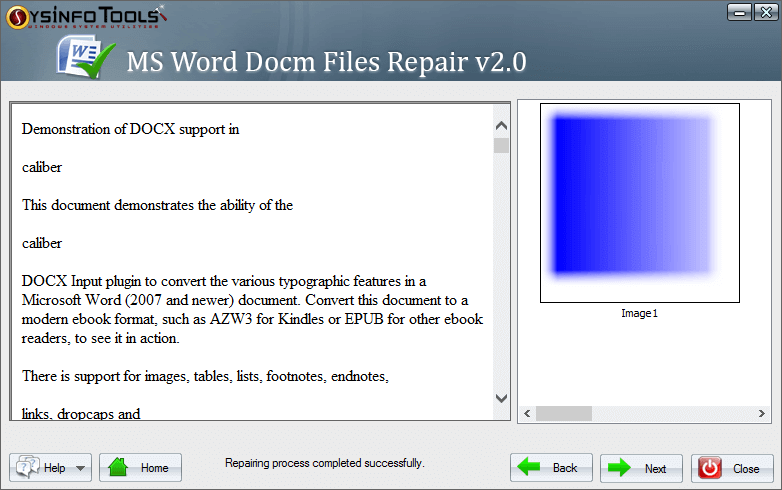Click the paragraph starting 'DOCX Input plugin to convert'
The width and height of the screenshot is (782, 490).
click(x=252, y=310)
